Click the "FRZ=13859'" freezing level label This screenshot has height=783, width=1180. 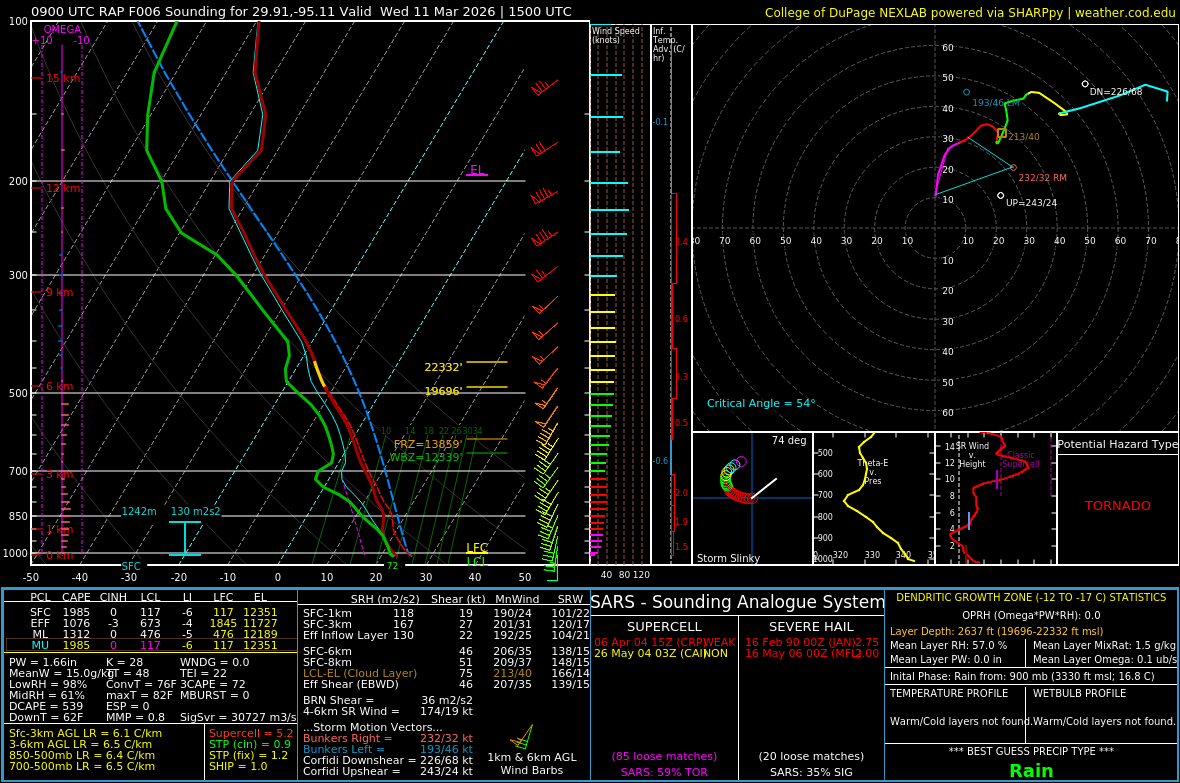tap(427, 445)
